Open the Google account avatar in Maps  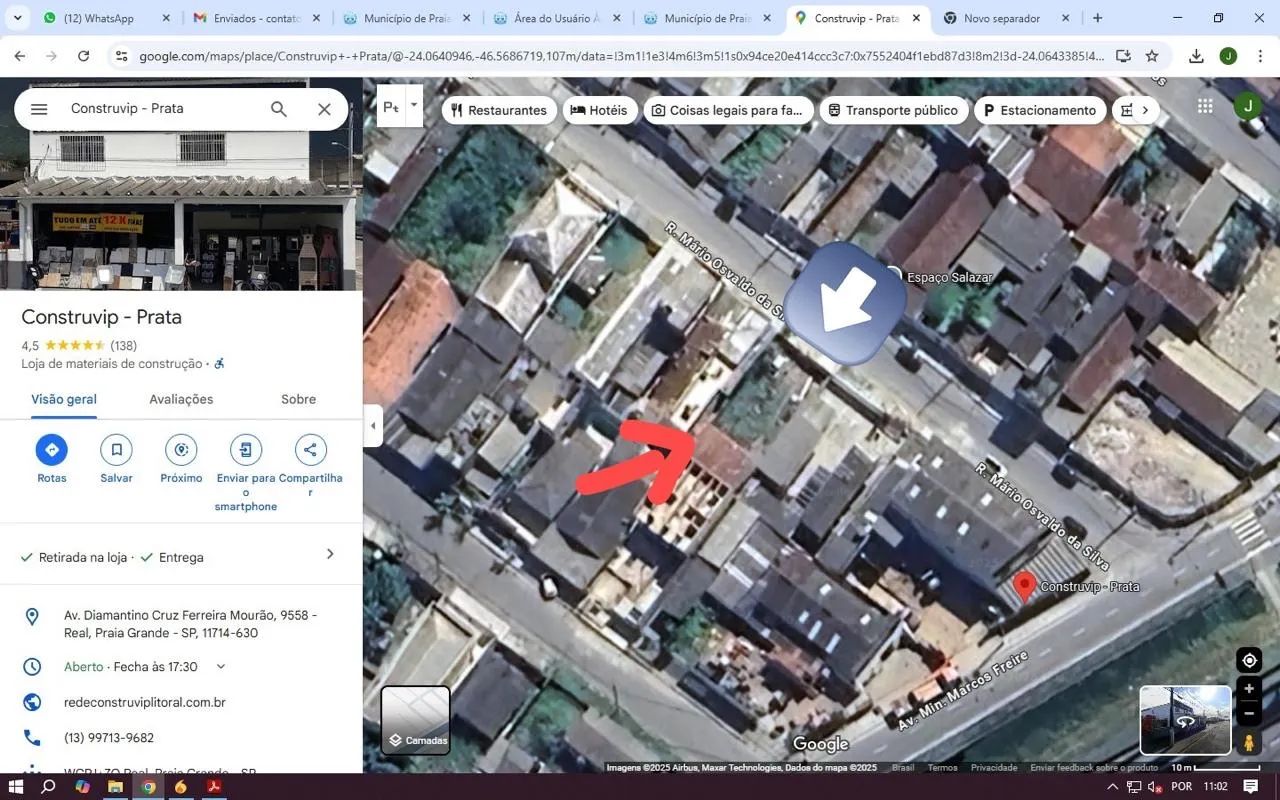pyautogui.click(x=1247, y=106)
